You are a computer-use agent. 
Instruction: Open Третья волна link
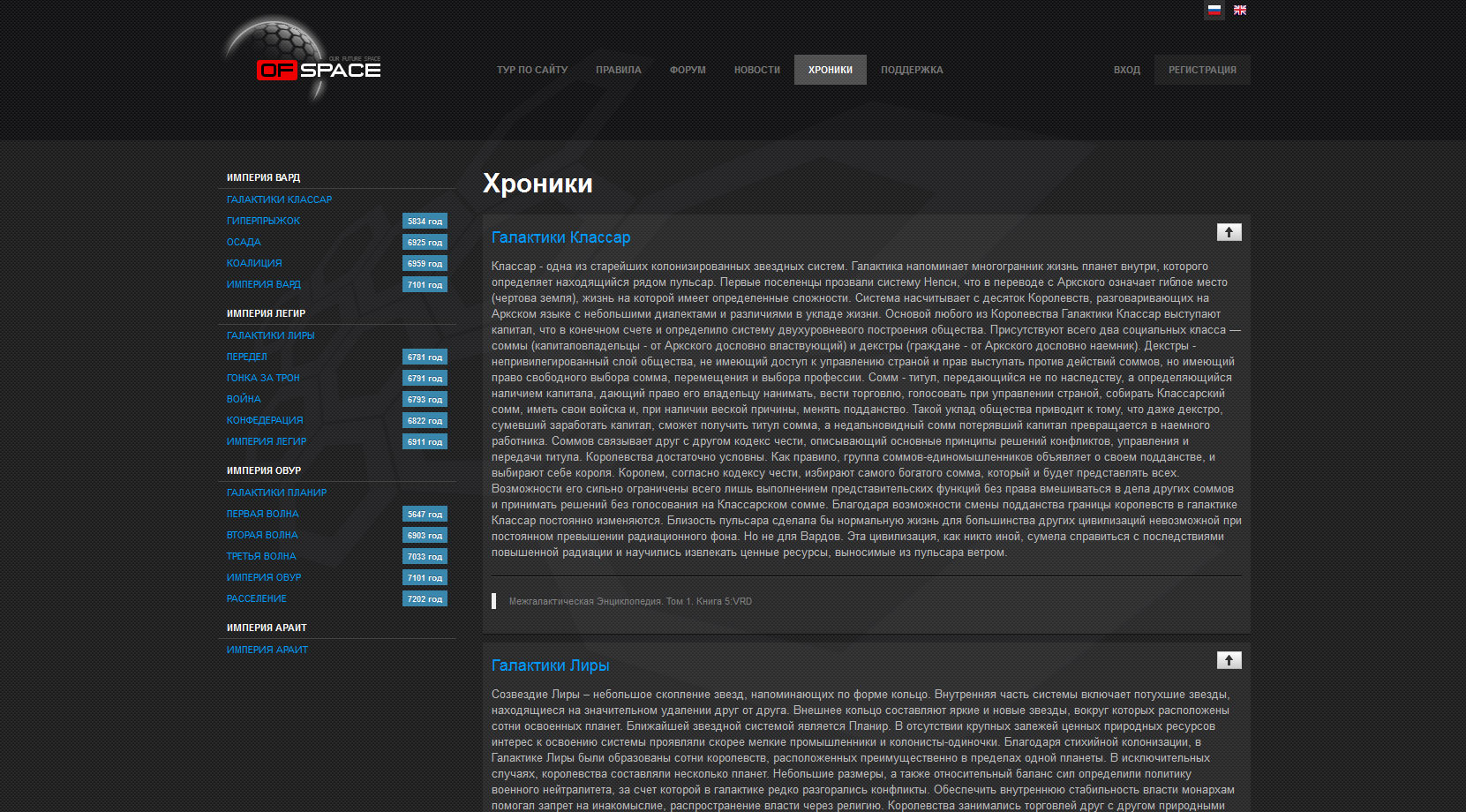point(261,556)
